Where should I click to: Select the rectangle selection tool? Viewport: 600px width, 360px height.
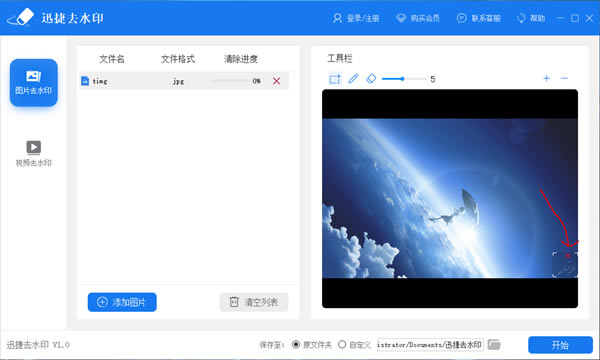coord(334,79)
